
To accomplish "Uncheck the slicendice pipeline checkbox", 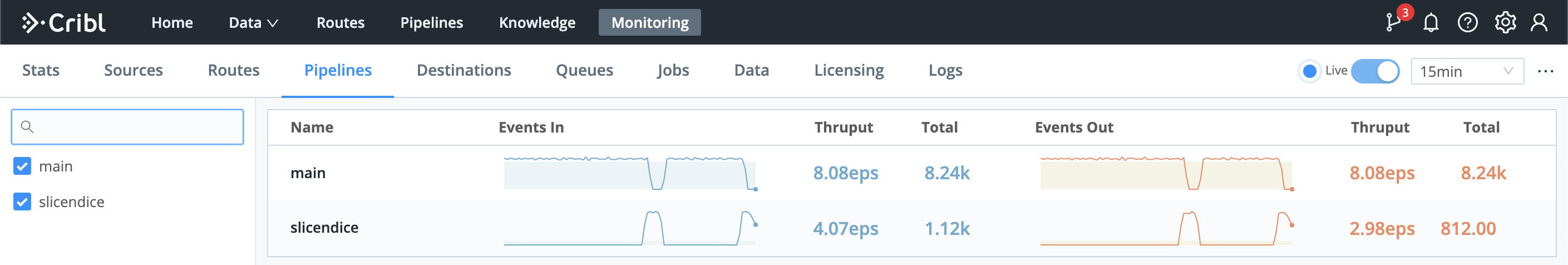I will coord(22,202).
